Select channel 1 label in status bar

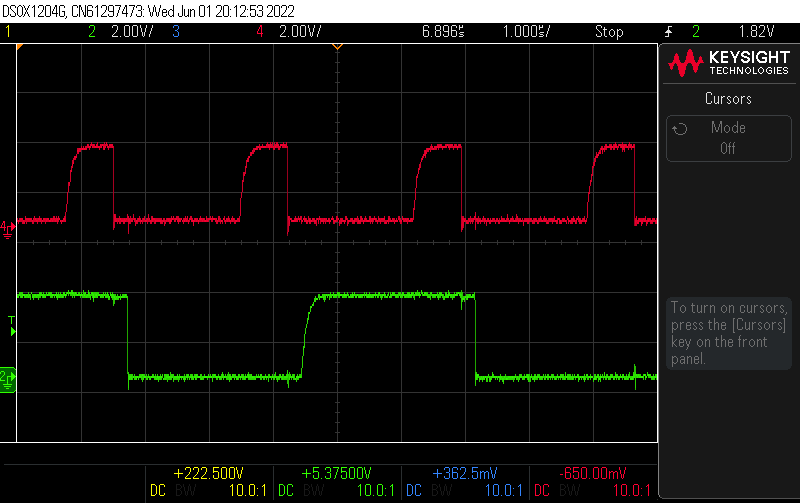[x=8, y=32]
